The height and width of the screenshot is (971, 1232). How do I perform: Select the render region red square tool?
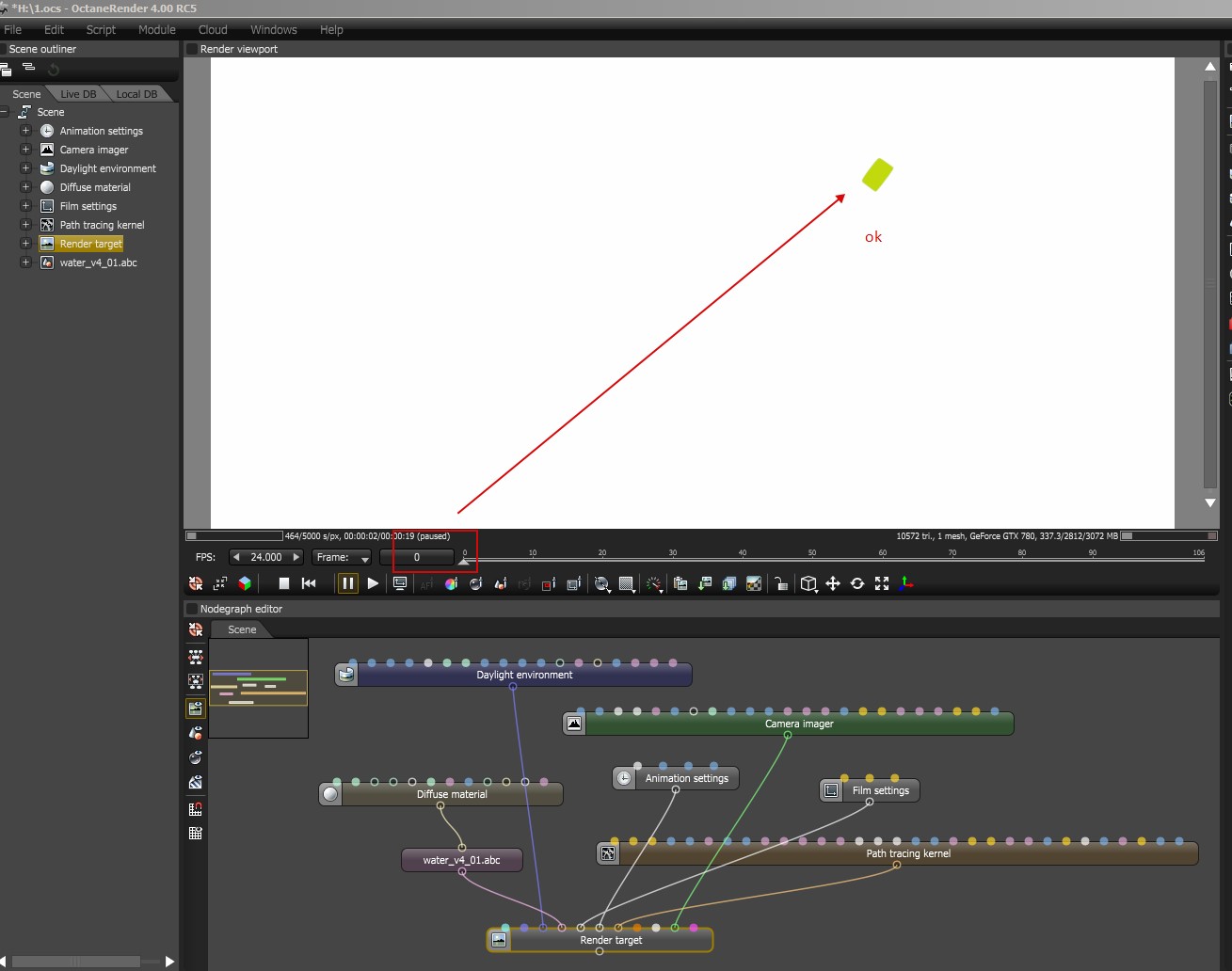[549, 583]
